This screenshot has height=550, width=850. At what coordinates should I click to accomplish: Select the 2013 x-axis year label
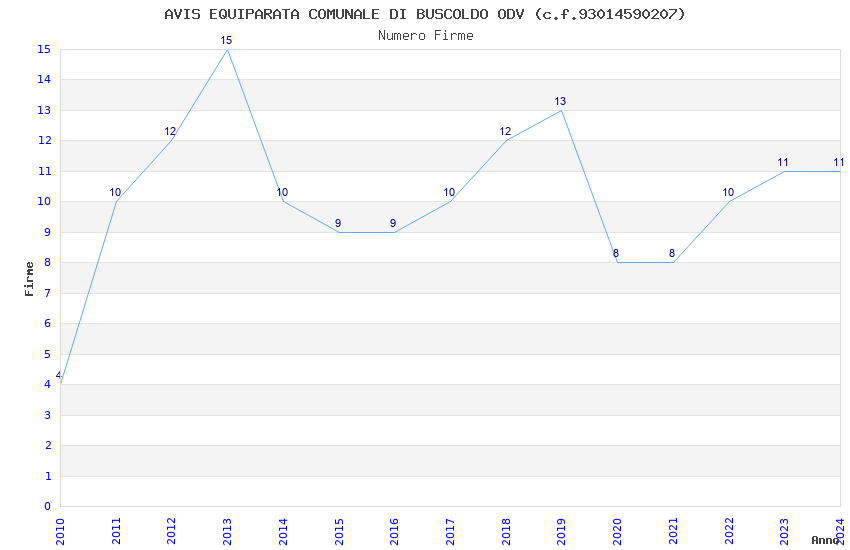(x=227, y=531)
